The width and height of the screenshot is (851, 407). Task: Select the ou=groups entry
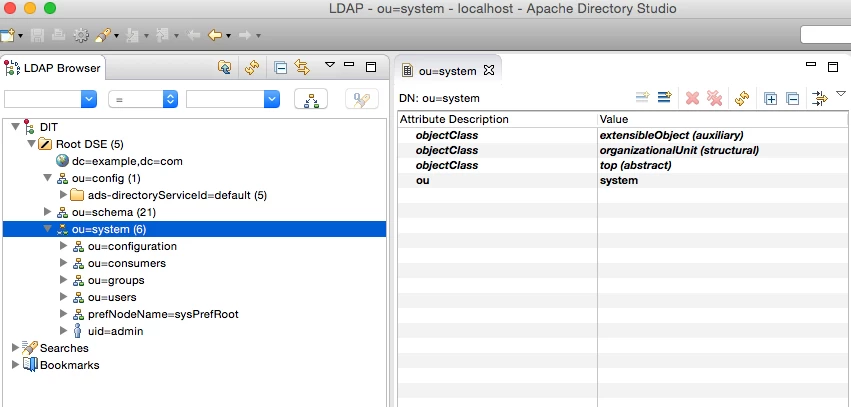(x=116, y=281)
